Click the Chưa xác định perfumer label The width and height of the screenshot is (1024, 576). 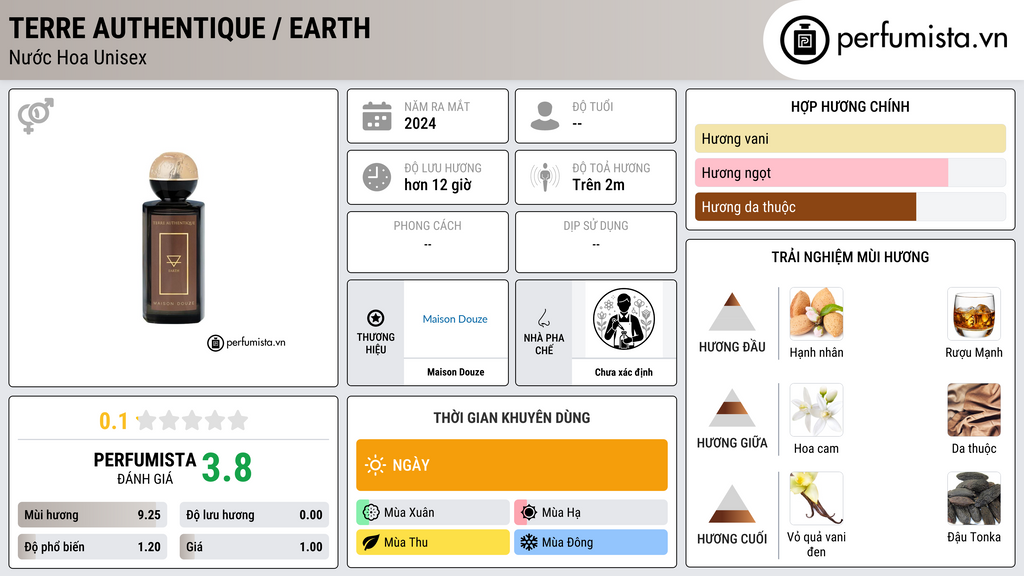pos(624,372)
